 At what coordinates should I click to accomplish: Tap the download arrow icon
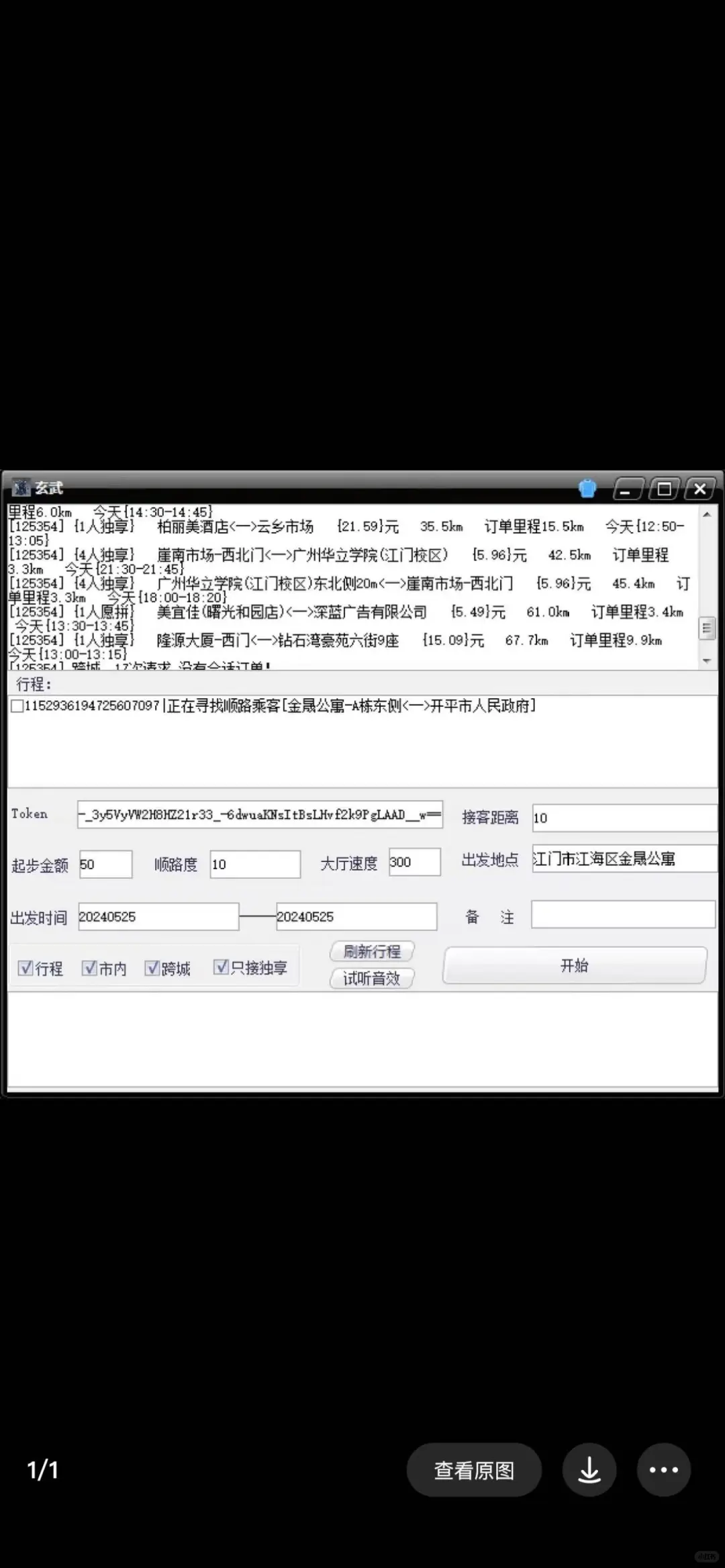(589, 1470)
